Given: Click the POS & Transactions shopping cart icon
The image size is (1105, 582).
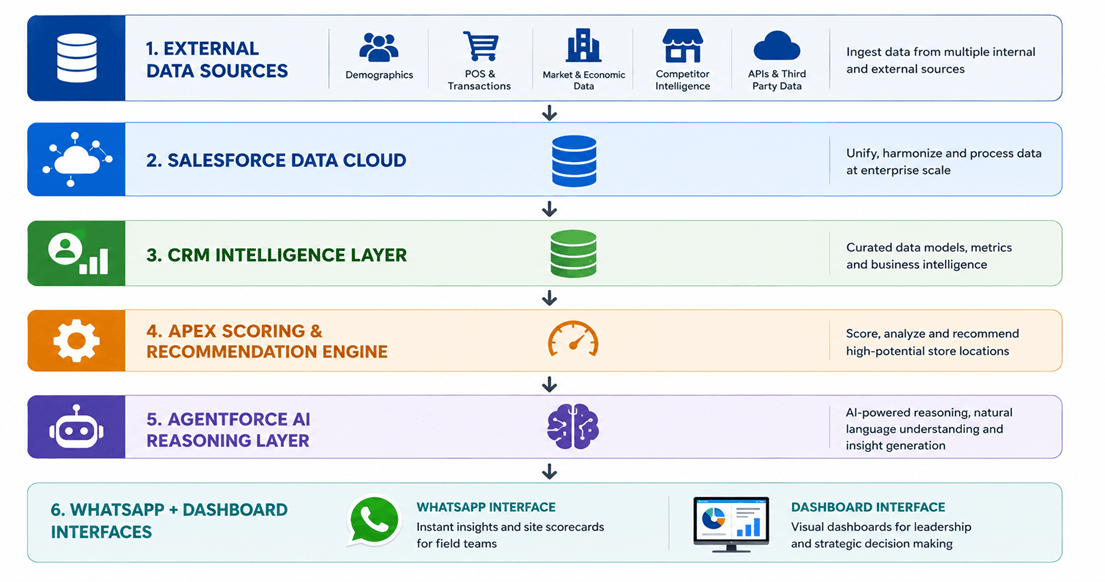Looking at the screenshot, I should point(480,46).
